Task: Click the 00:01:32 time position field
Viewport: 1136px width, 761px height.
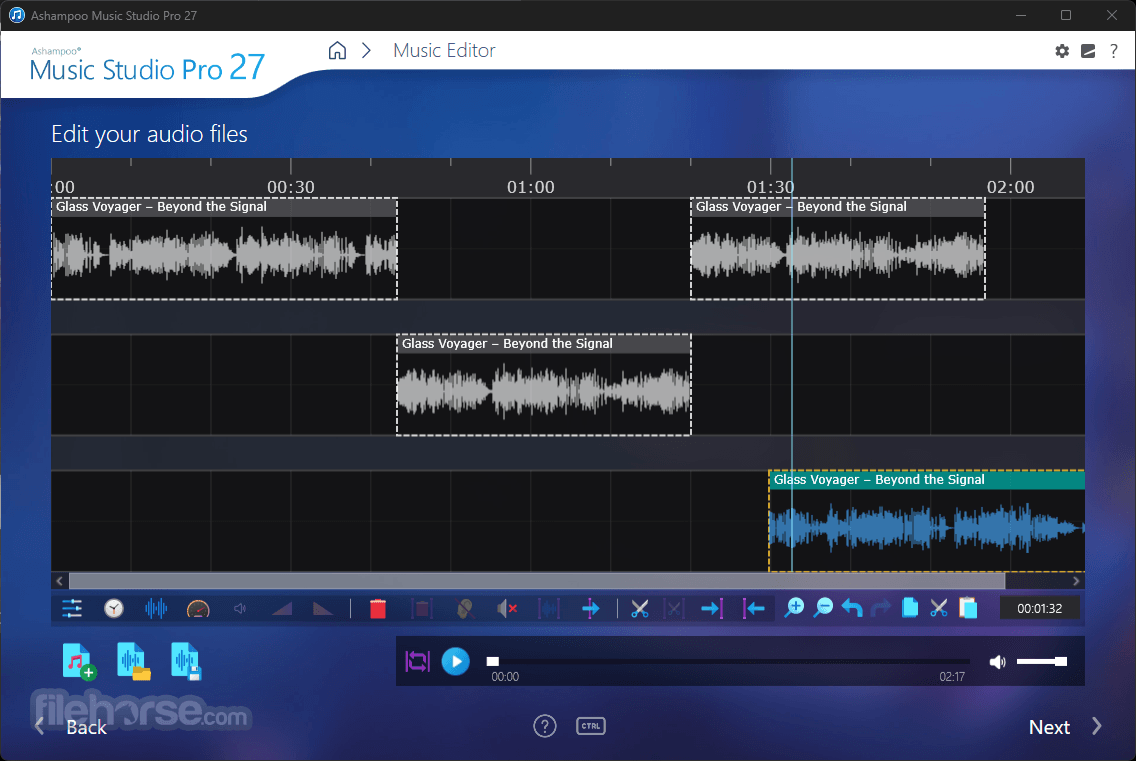Action: [x=1039, y=608]
